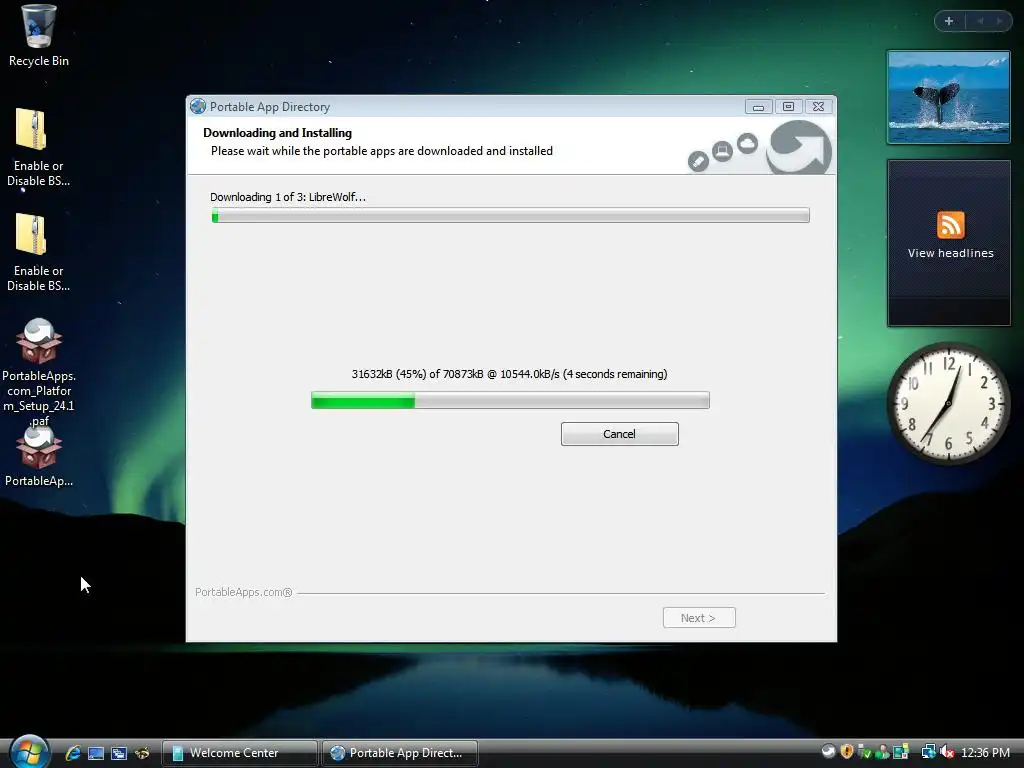Viewport: 1024px width, 768px height.
Task: Click the taskbar clock showing 12:36 PM
Action: pyautogui.click(x=985, y=753)
